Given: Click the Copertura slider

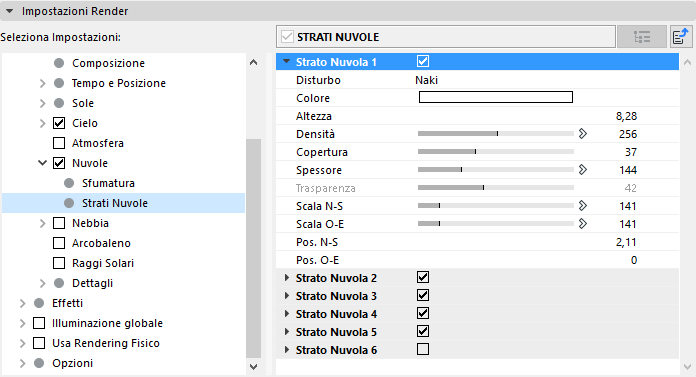Looking at the screenshot, I should pos(496,151).
